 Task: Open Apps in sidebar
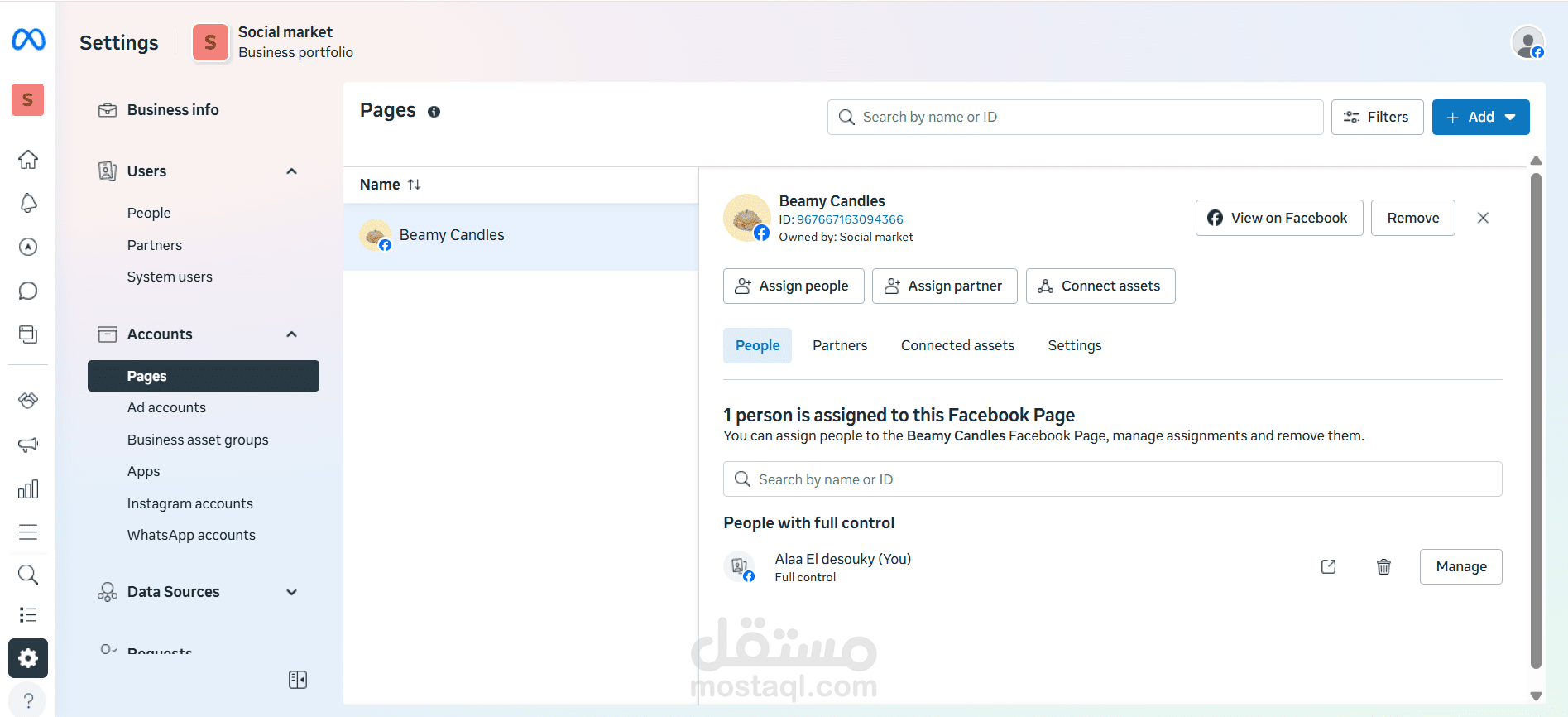144,471
